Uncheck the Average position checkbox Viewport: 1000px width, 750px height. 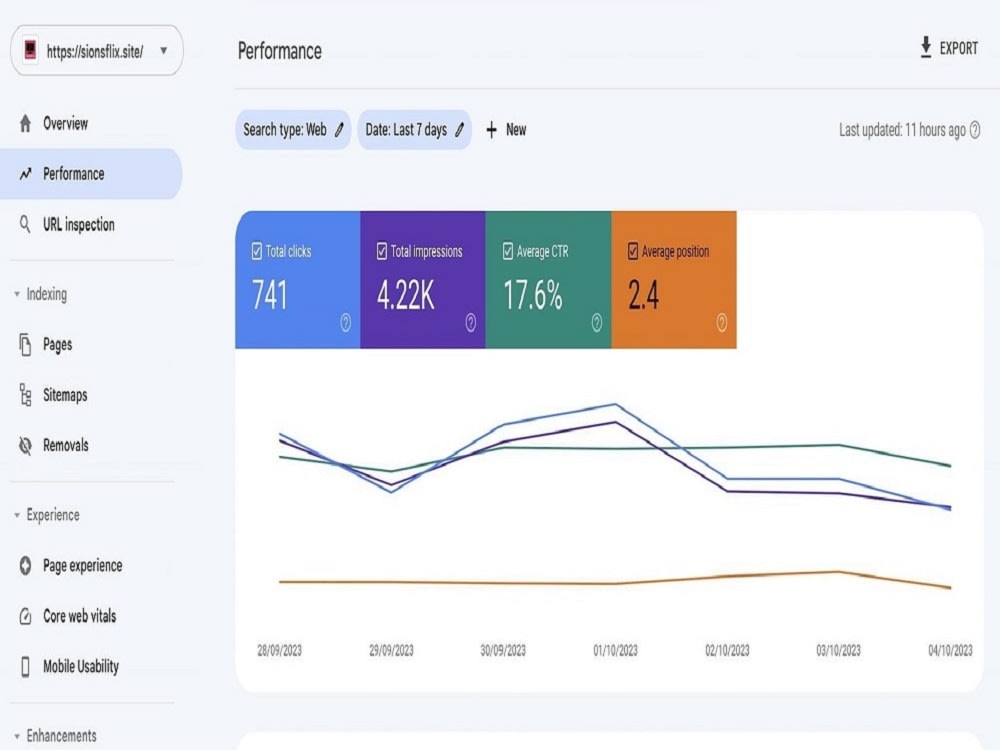633,251
